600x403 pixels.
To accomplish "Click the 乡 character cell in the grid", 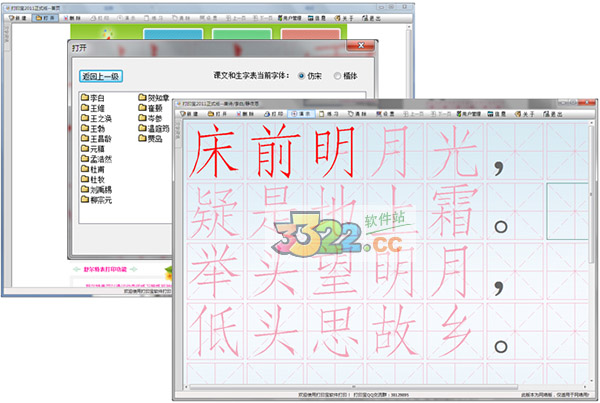I will pyautogui.click(x=455, y=331).
